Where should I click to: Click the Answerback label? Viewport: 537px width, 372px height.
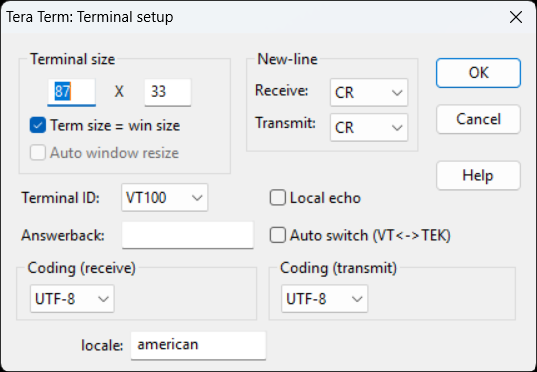[63, 236]
